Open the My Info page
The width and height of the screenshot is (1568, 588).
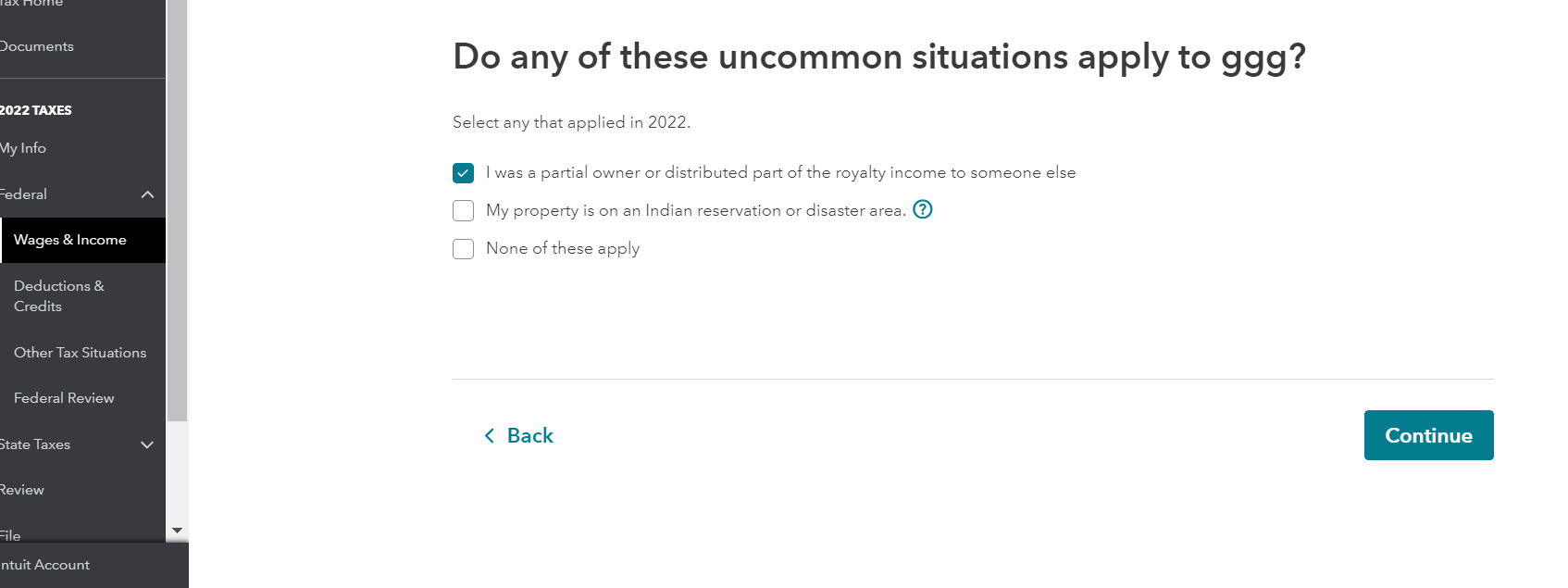tap(23, 148)
